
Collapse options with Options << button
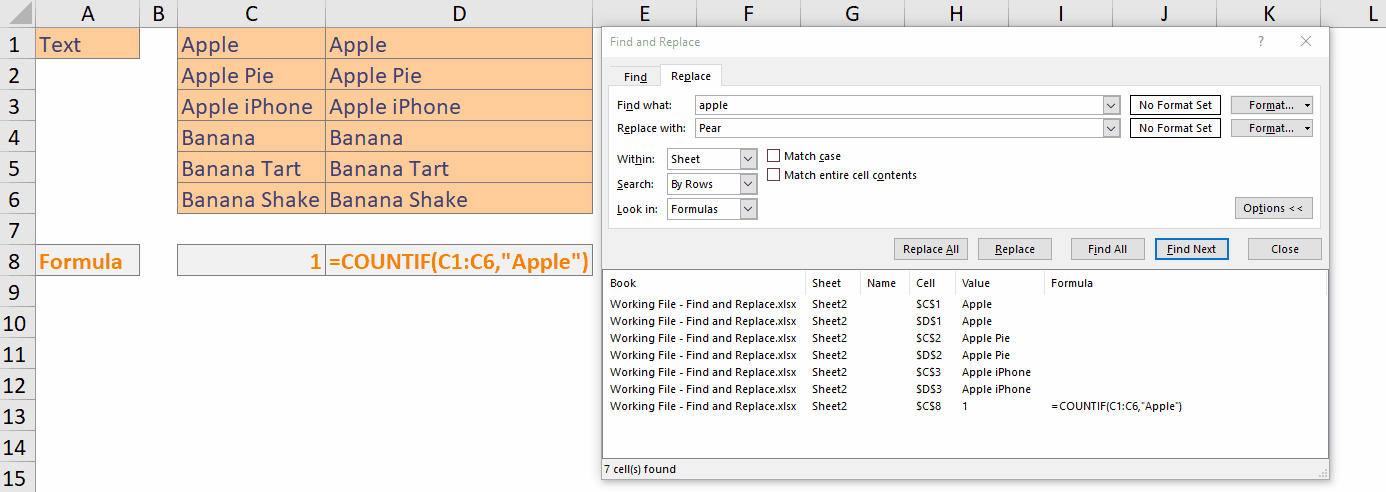(x=1273, y=208)
